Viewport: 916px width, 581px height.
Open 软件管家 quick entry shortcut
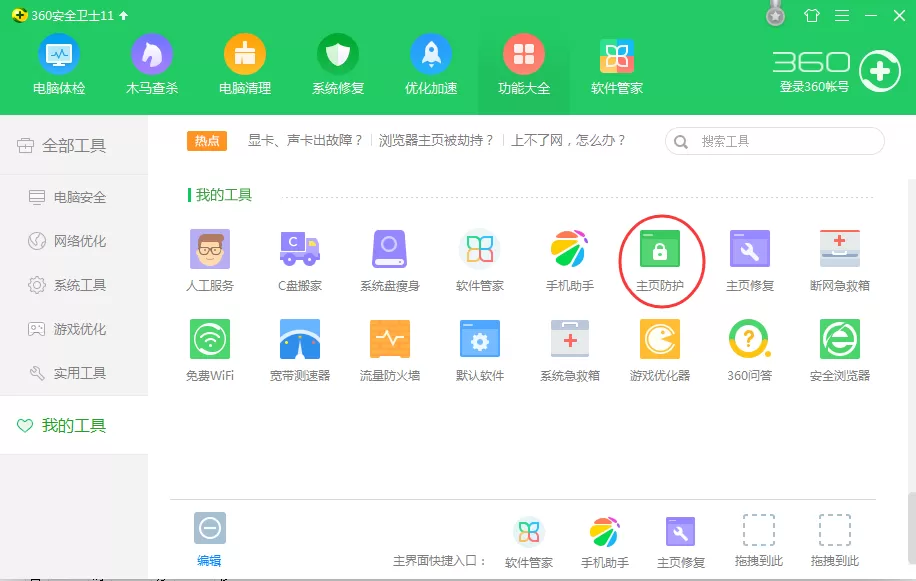[529, 542]
